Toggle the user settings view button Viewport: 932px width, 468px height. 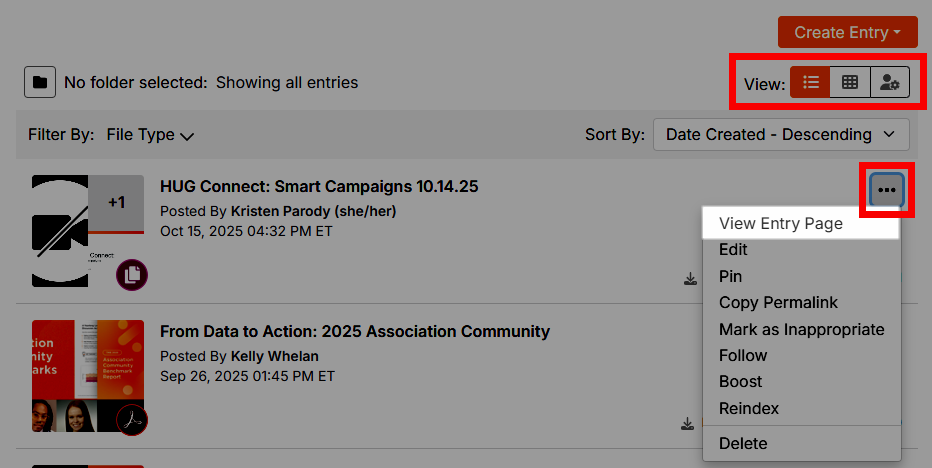pos(889,83)
